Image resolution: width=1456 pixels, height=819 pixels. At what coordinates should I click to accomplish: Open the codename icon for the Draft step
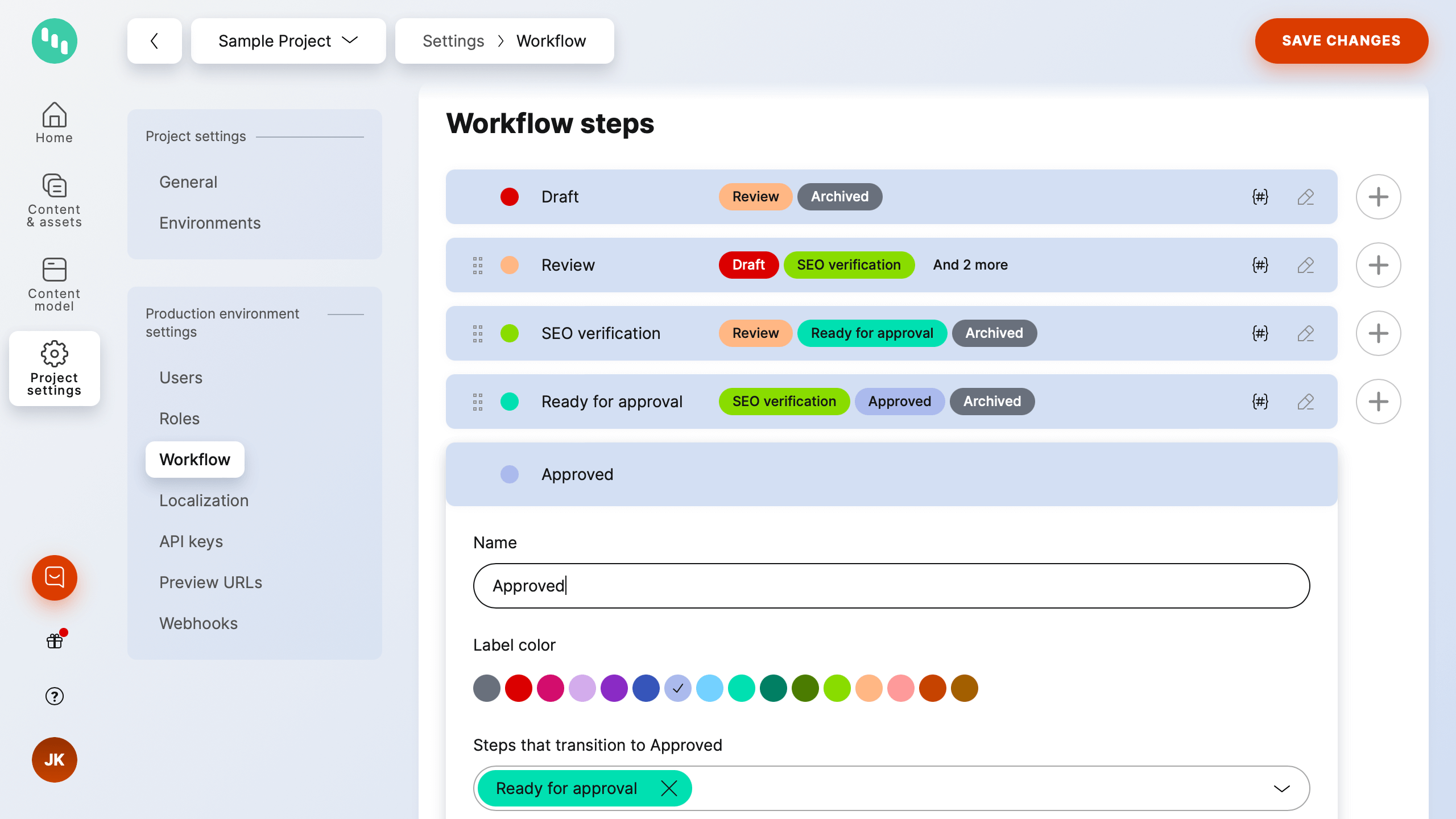tap(1260, 197)
